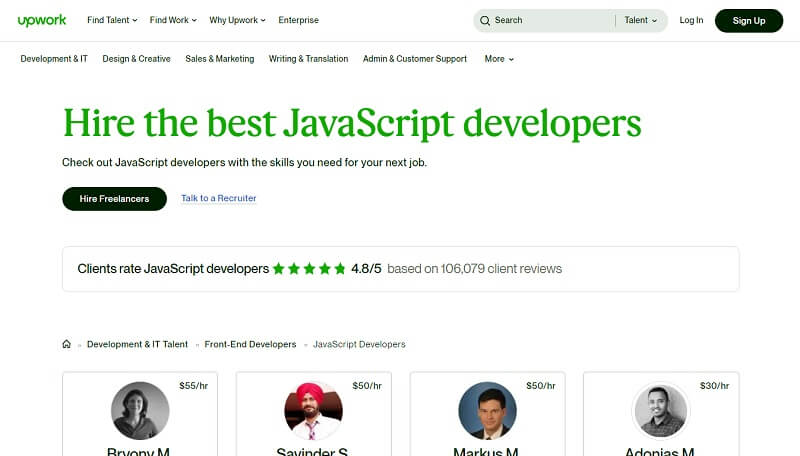Image resolution: width=800 pixels, height=456 pixels.
Task: Click JavaScript Developers breadcrumb text
Action: click(x=359, y=344)
